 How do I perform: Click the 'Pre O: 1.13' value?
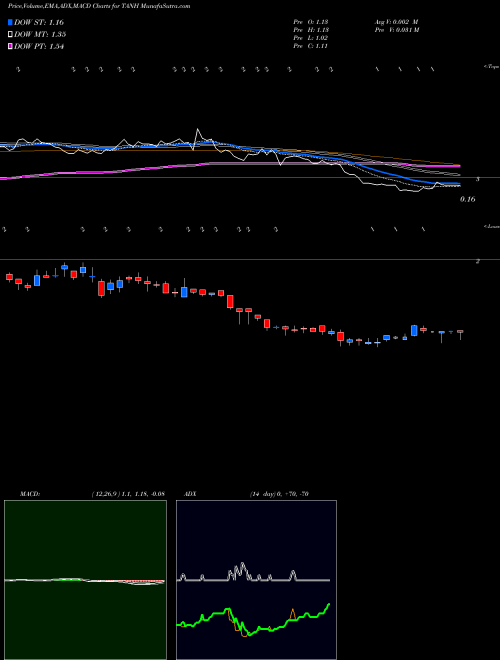311,22
